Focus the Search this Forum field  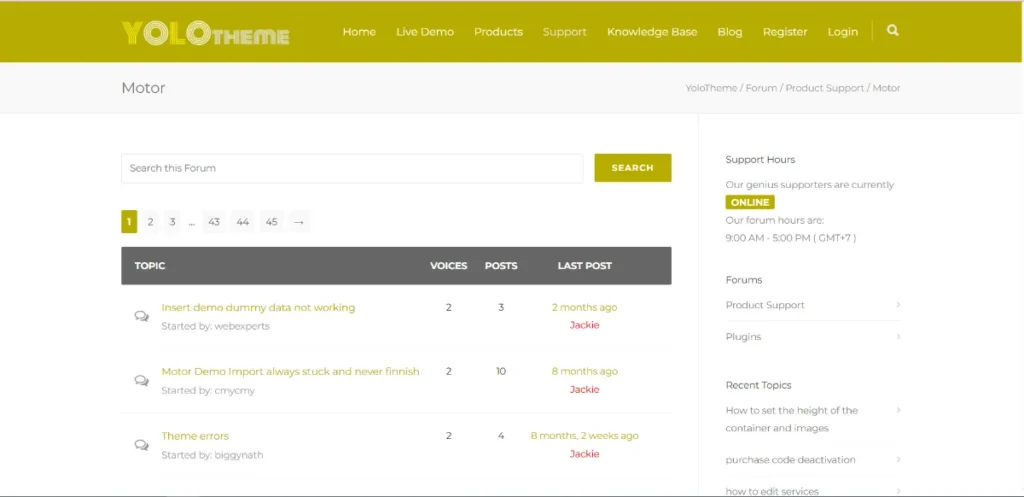(352, 168)
